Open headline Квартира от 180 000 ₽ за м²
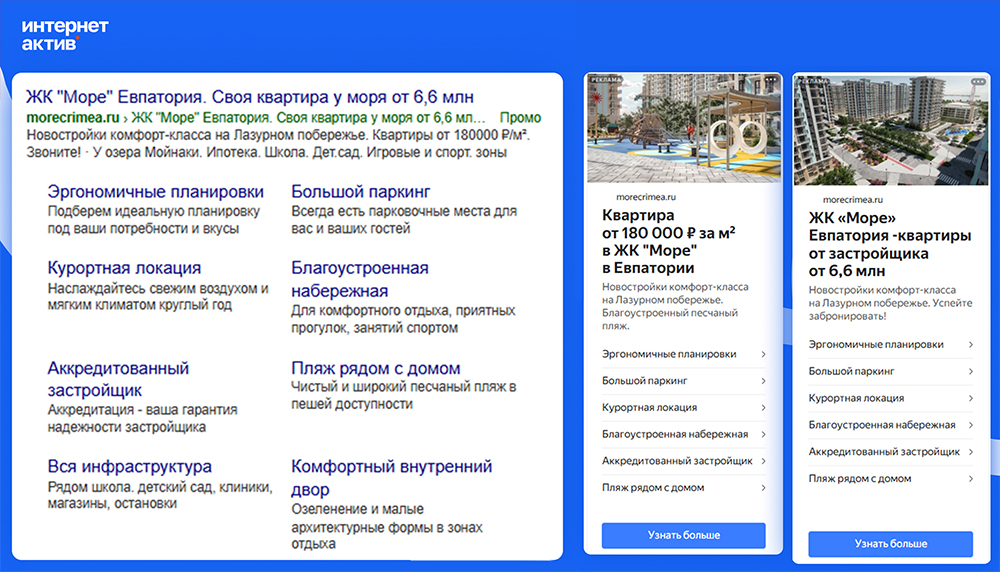 [x=668, y=242]
